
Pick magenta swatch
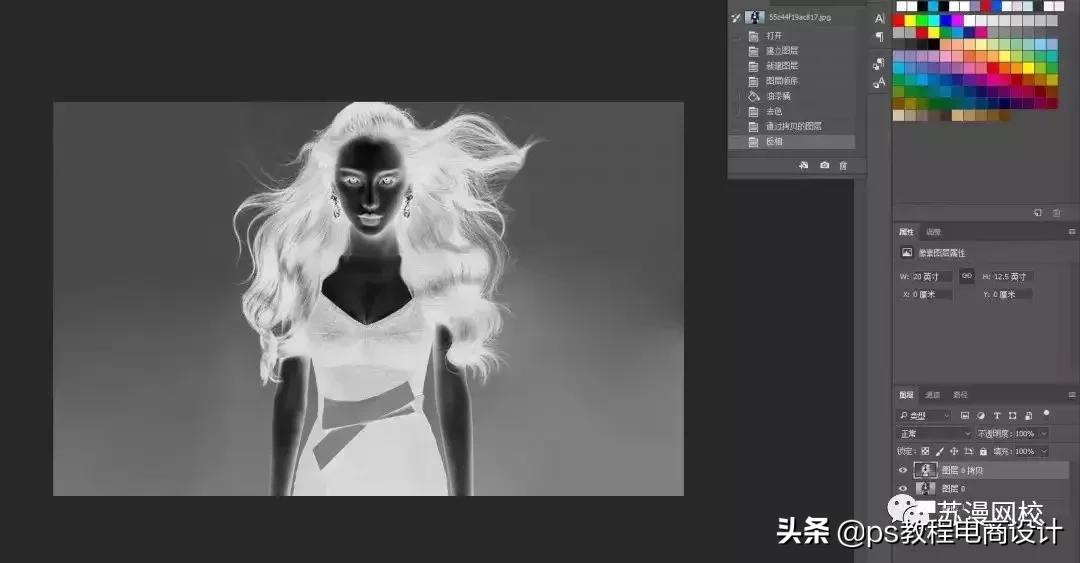957,21
